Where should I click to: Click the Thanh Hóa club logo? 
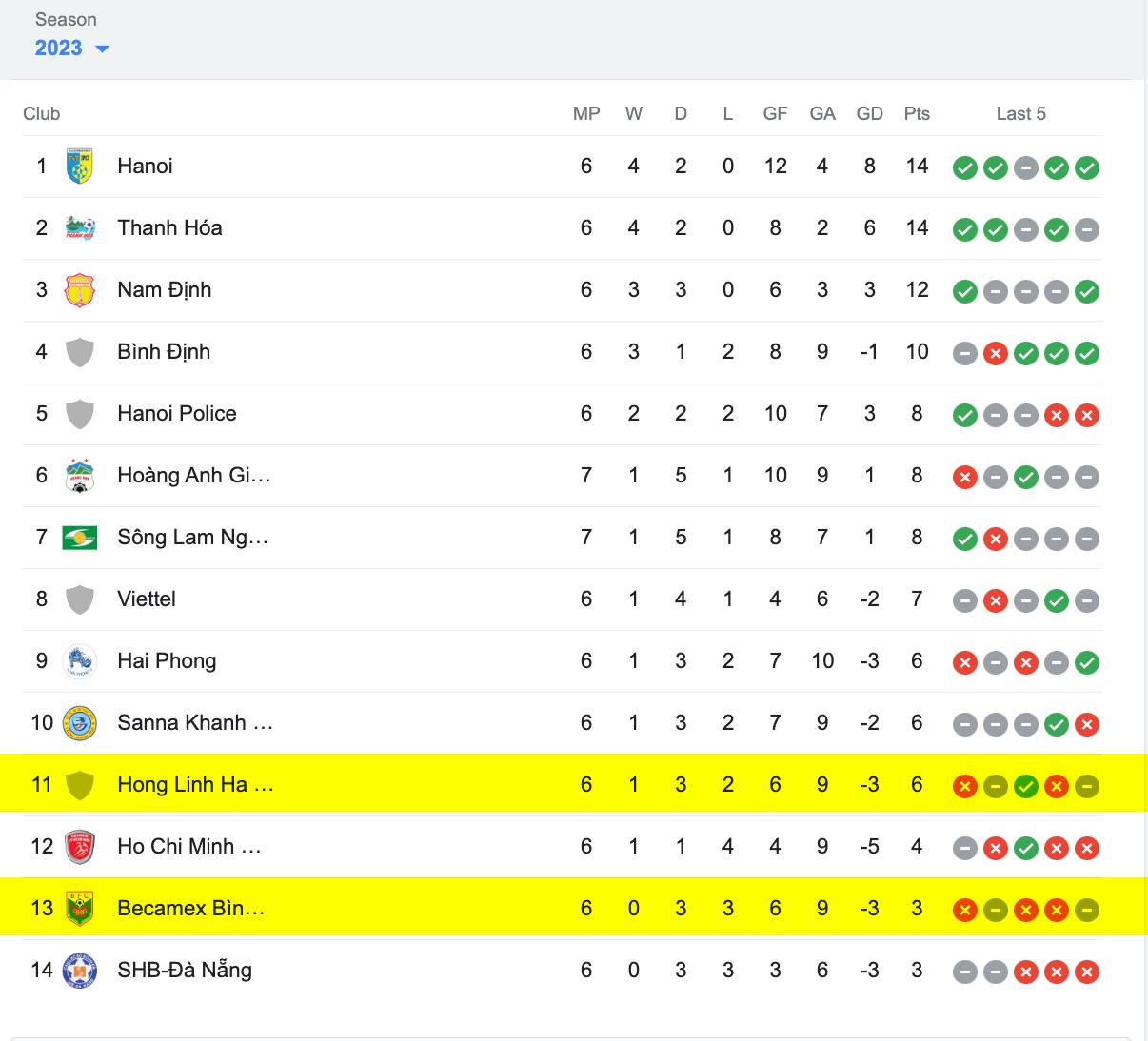79,228
